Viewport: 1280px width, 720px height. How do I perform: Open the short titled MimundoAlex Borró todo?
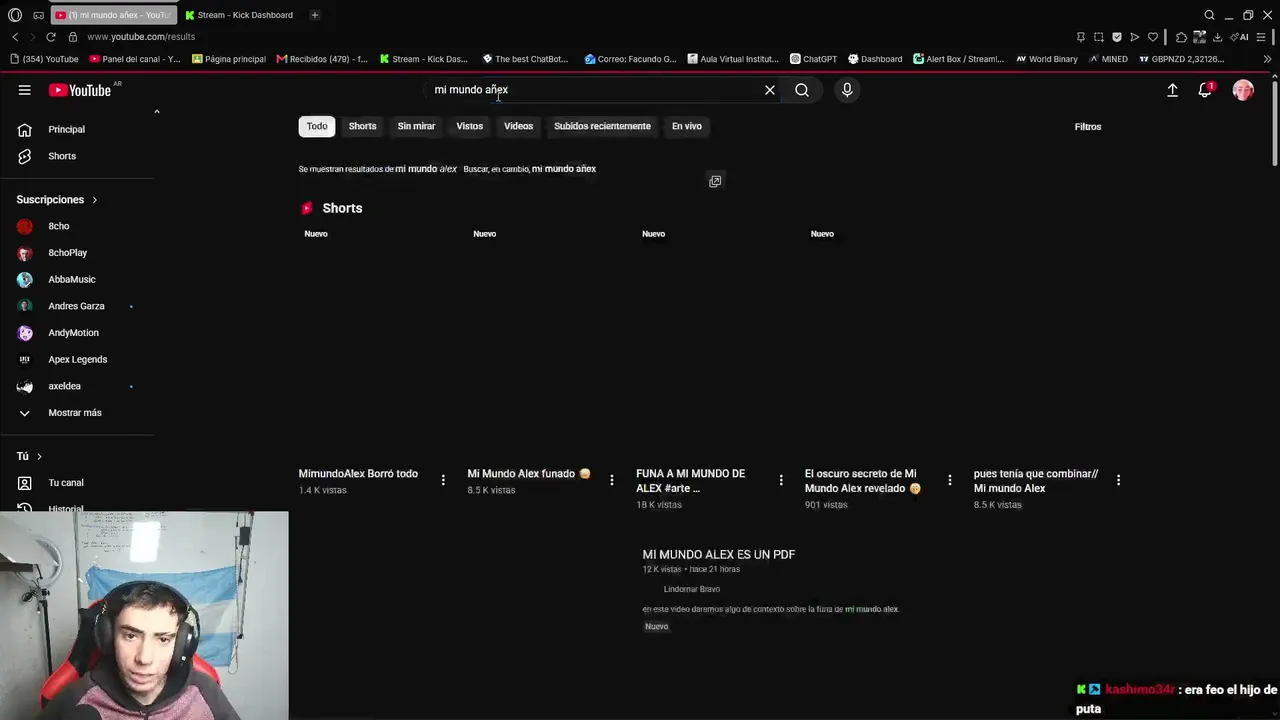(x=358, y=474)
